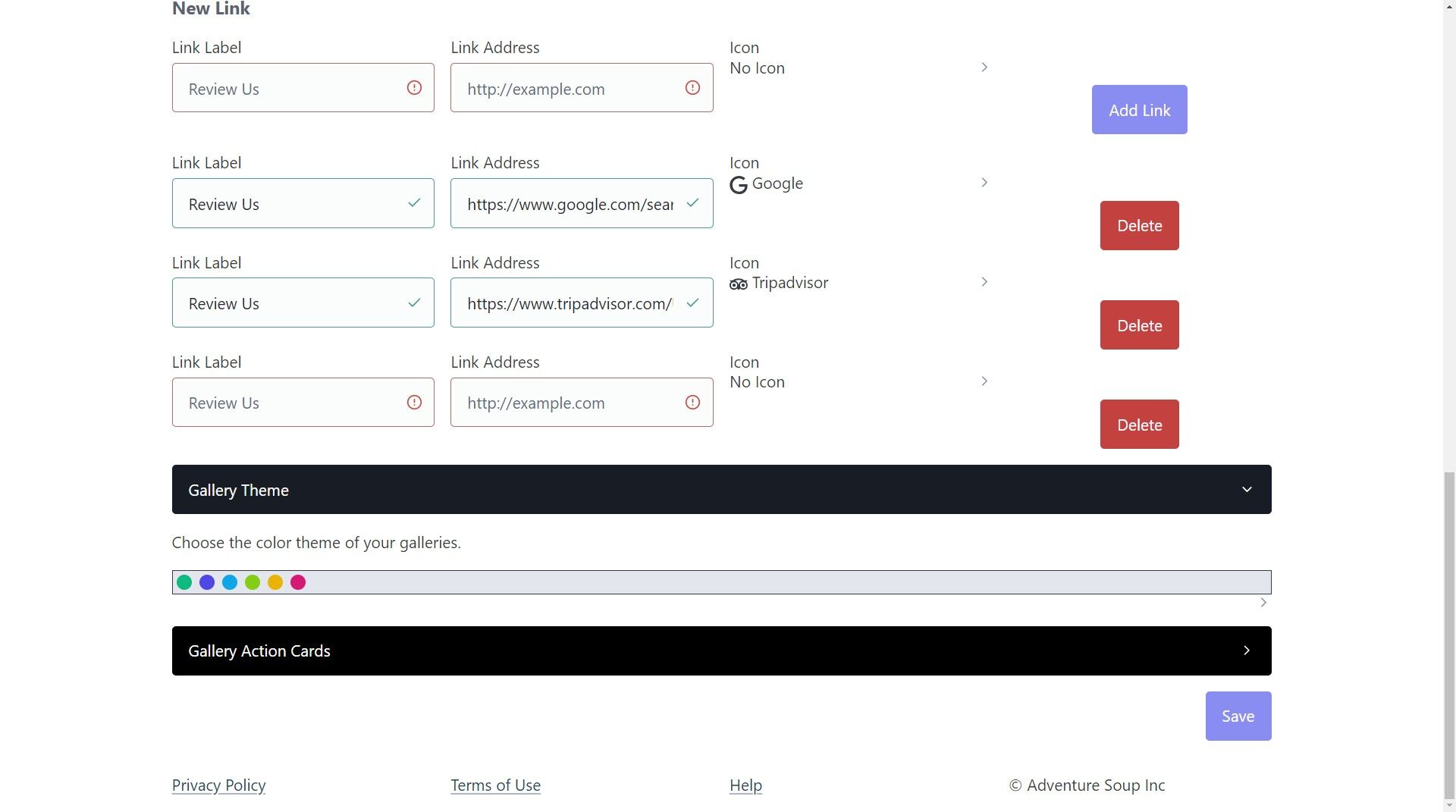The width and height of the screenshot is (1456, 812).
Task: Delete the Tripadvisor review link
Action: point(1139,325)
